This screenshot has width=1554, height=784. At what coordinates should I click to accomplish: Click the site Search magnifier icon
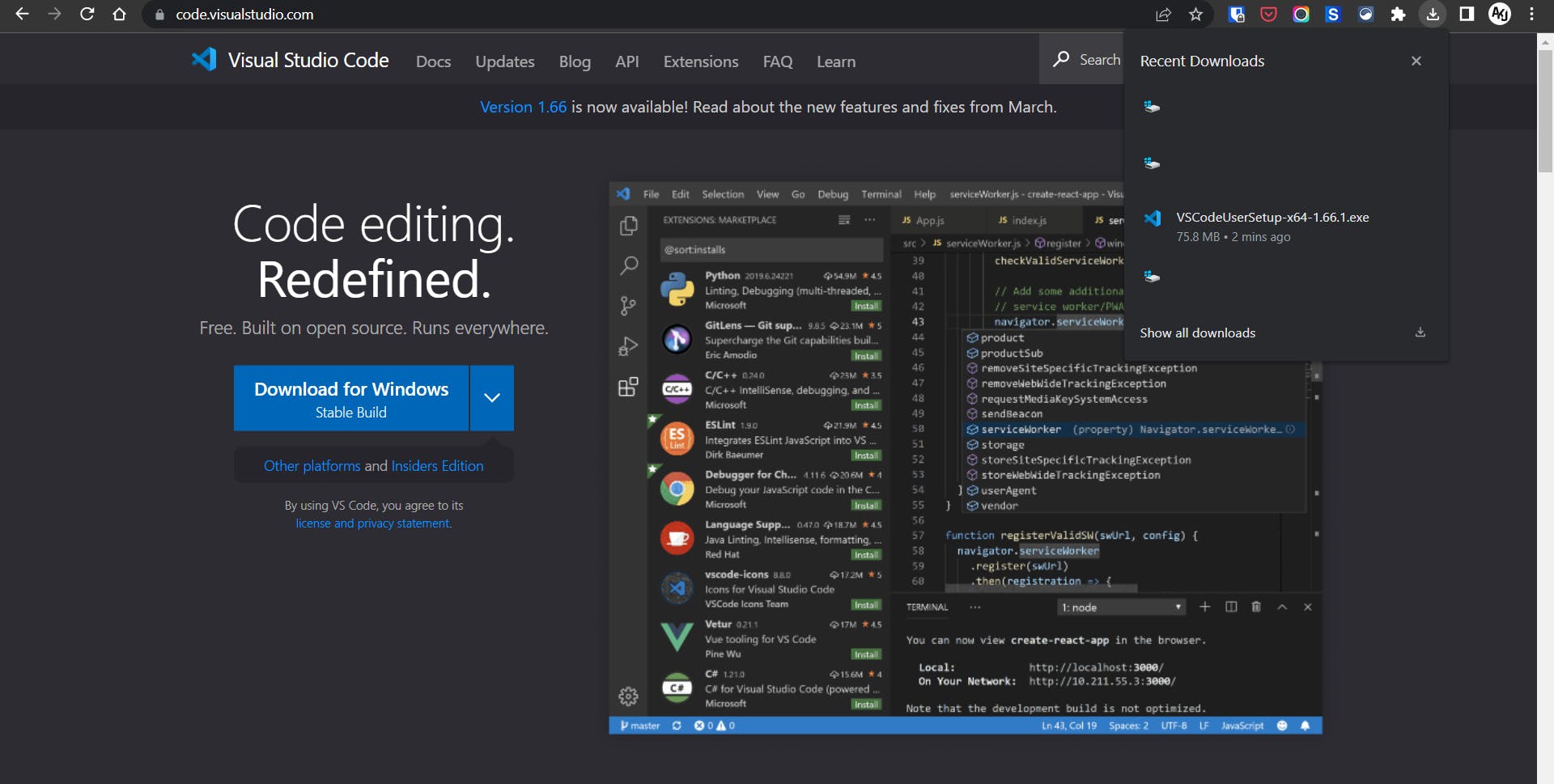[1061, 59]
